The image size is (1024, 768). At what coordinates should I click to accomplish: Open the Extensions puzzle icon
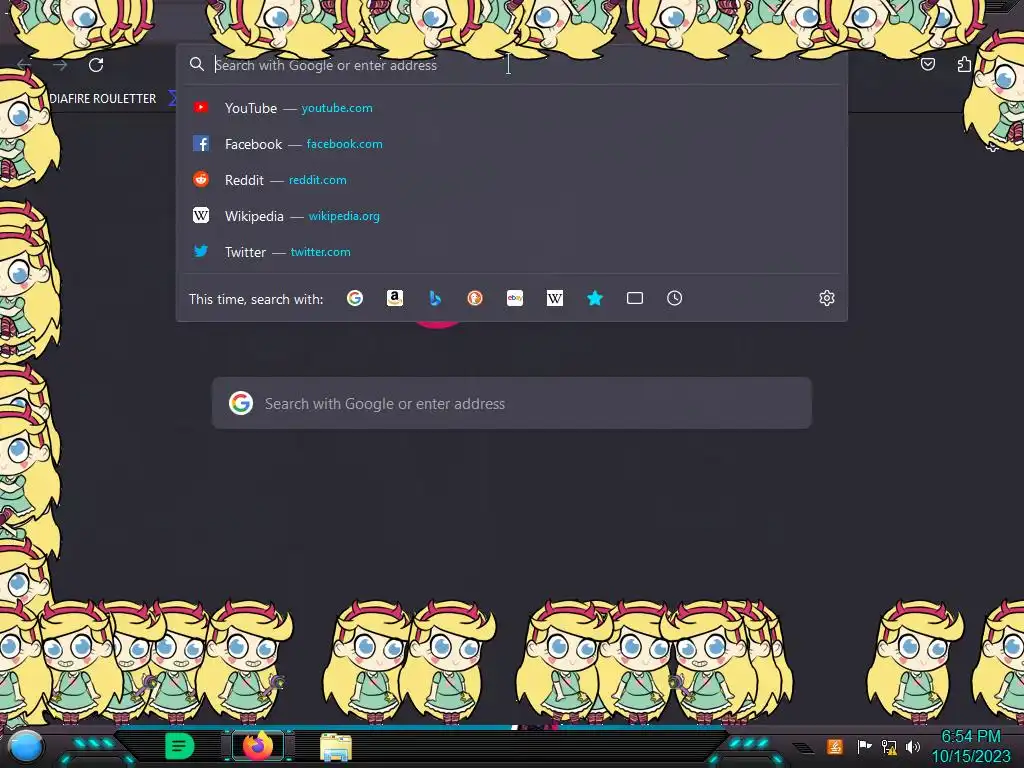point(964,64)
